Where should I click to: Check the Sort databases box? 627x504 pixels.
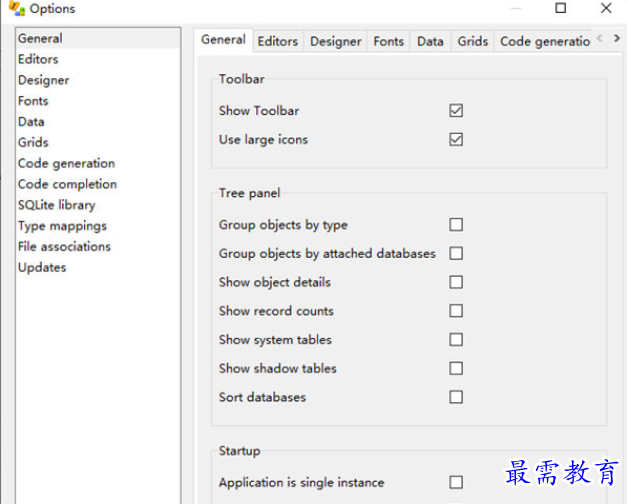456,397
